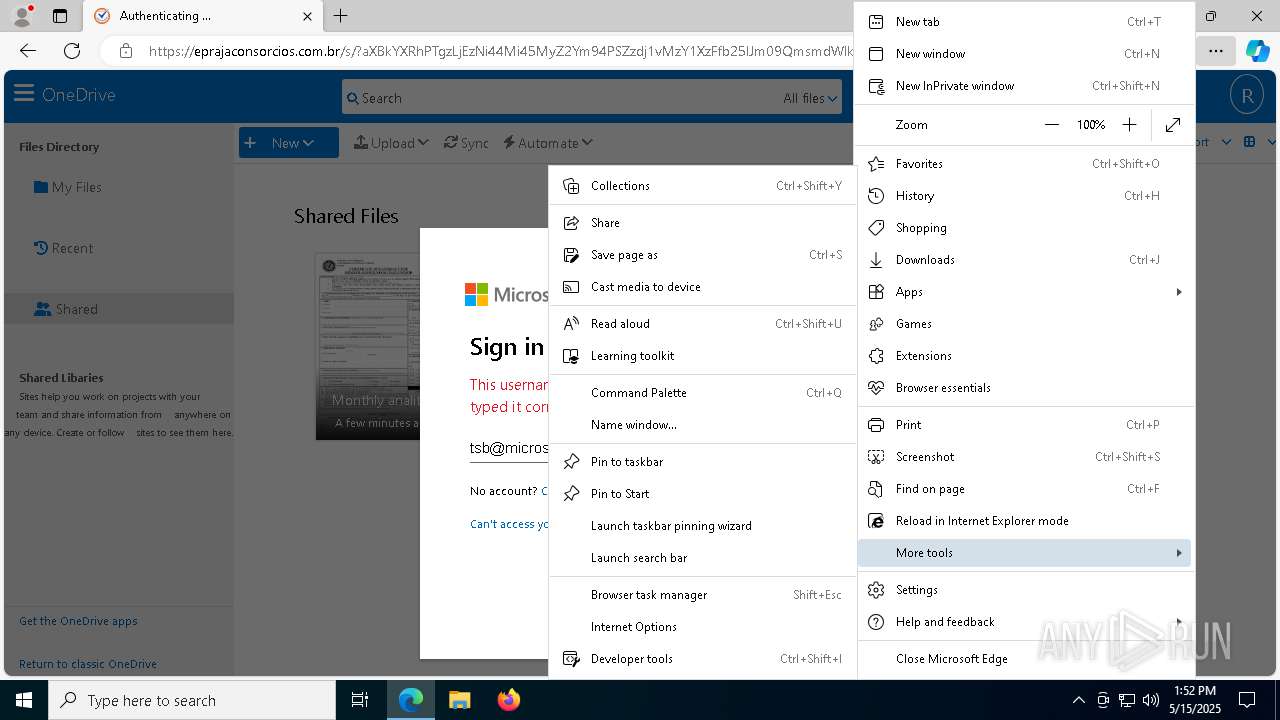Expand the More tools submenu arrow
This screenshot has height=720, width=1280.
click(1179, 553)
